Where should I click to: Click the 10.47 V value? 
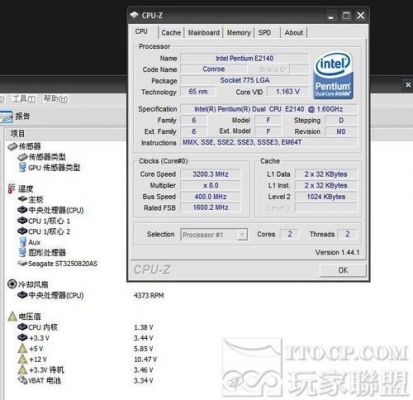pos(145,359)
